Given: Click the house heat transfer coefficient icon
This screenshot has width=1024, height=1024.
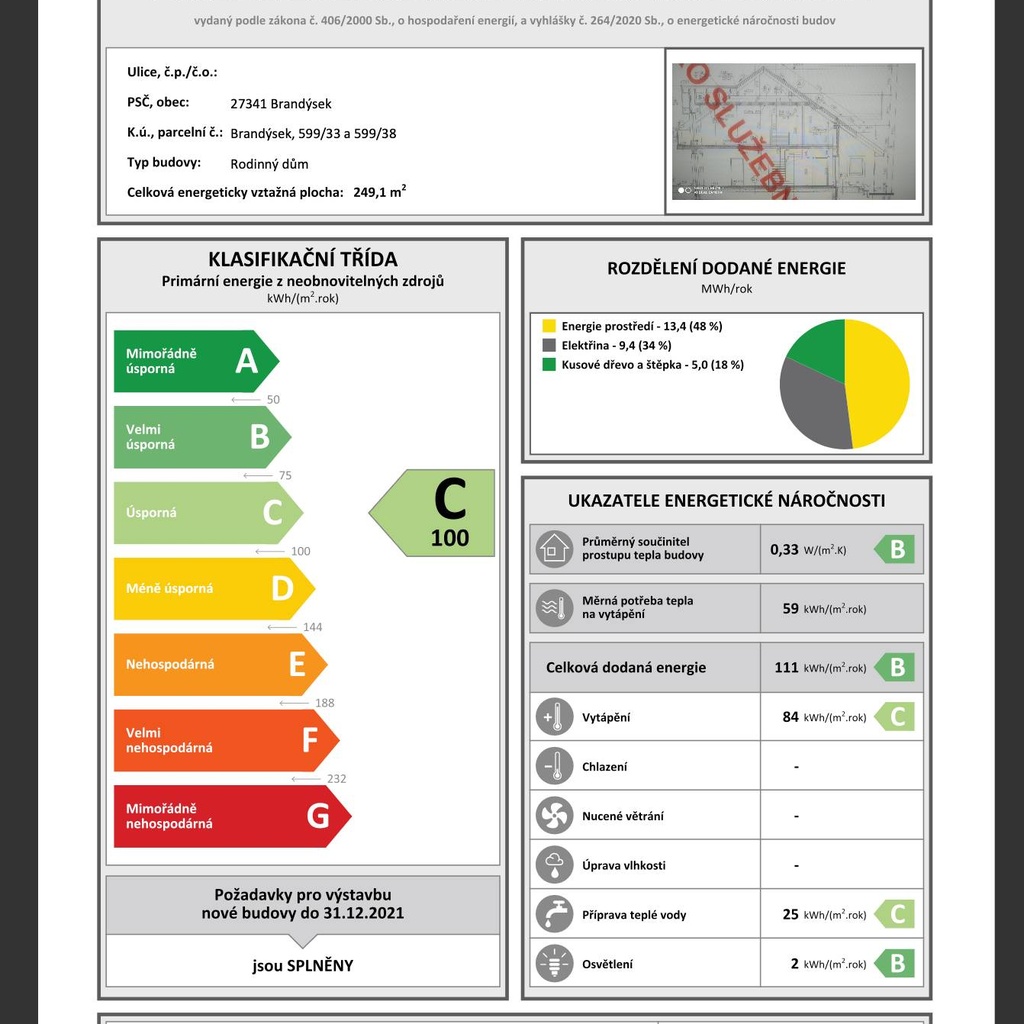Looking at the screenshot, I should 553,549.
